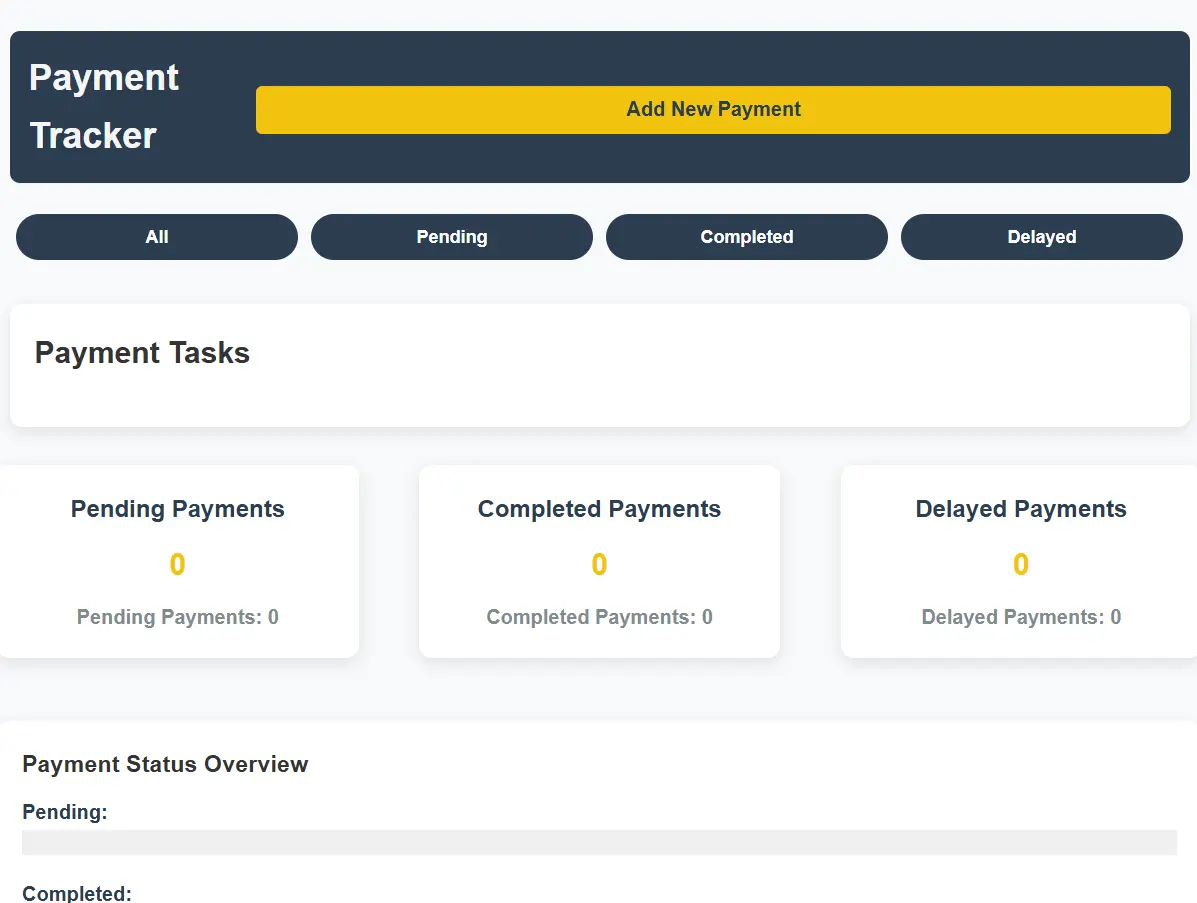Click the Completed: label in status overview
1197x903 pixels.
(x=77, y=894)
